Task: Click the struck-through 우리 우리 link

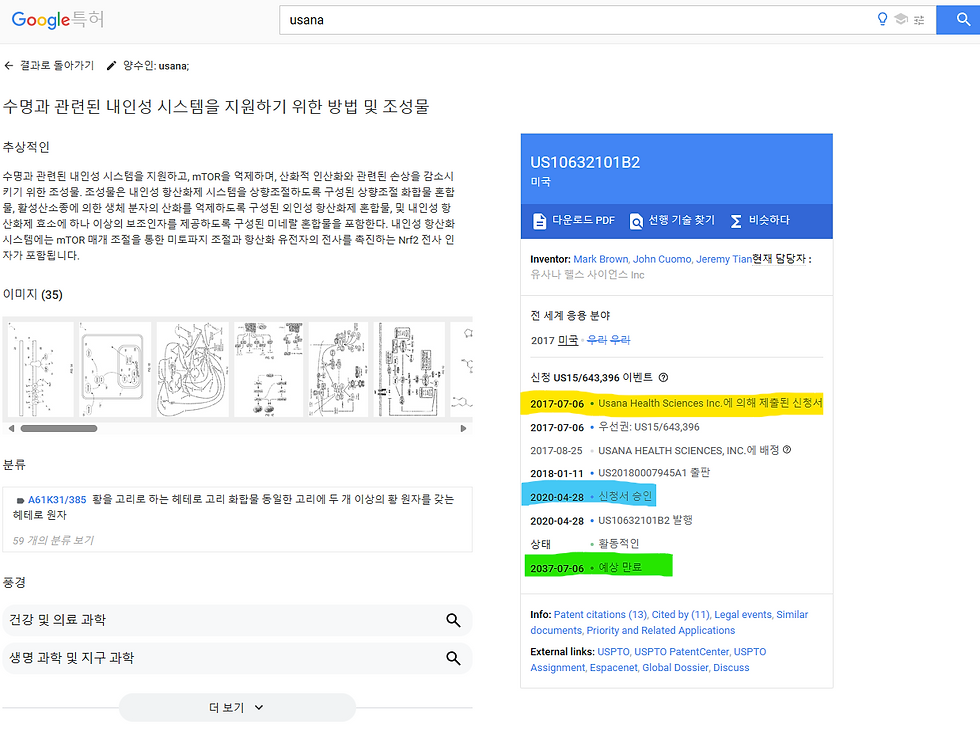Action: point(609,340)
